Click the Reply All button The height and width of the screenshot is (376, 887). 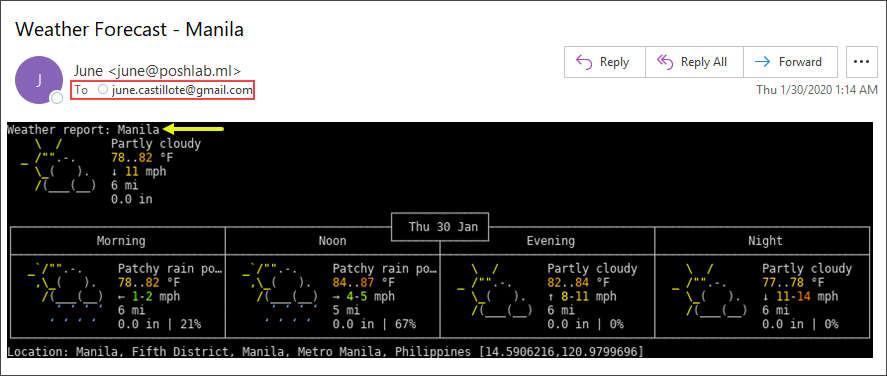tap(694, 62)
